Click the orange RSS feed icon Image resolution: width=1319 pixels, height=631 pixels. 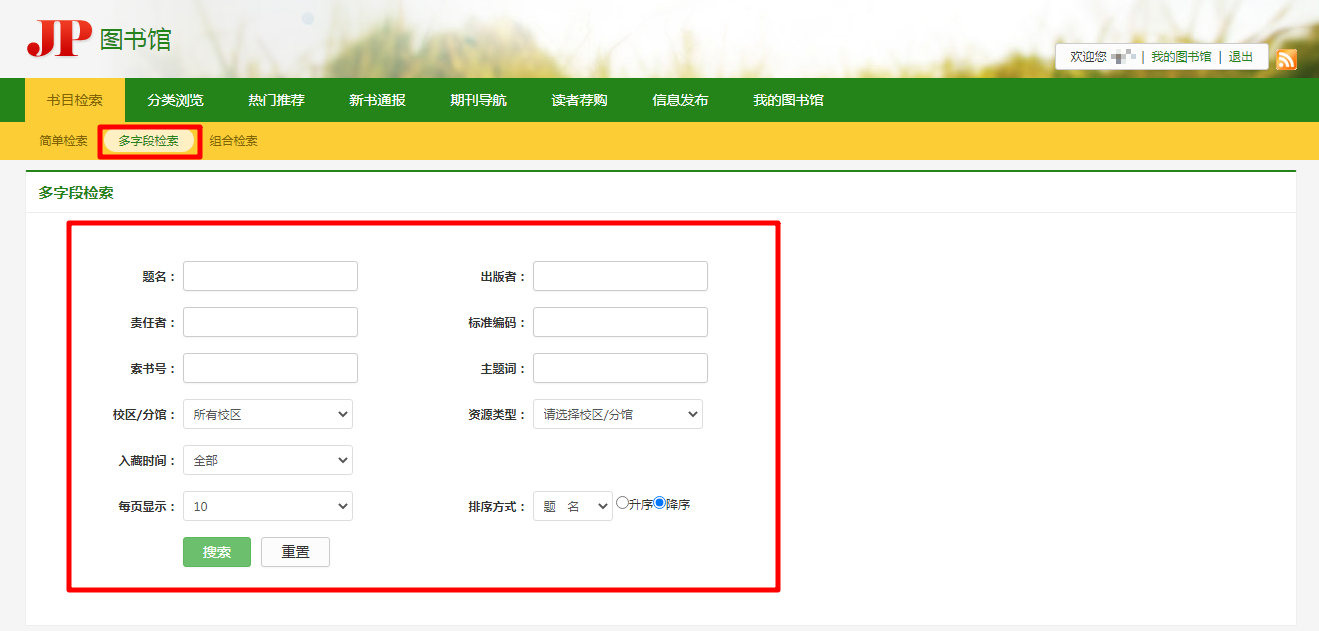tap(1286, 59)
